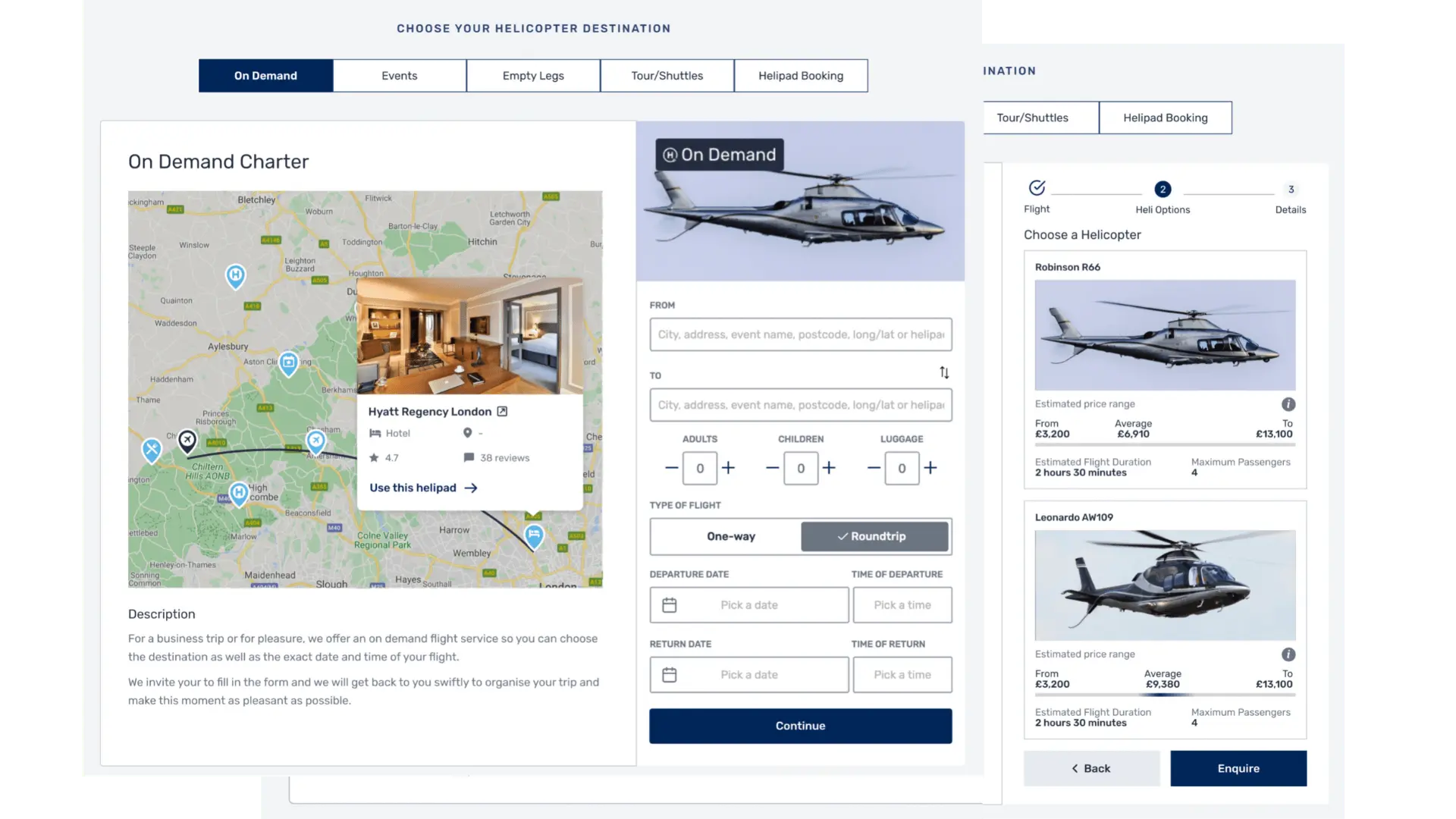Click the completed Flight step checkmark
This screenshot has height=819, width=1456.
[x=1037, y=188]
